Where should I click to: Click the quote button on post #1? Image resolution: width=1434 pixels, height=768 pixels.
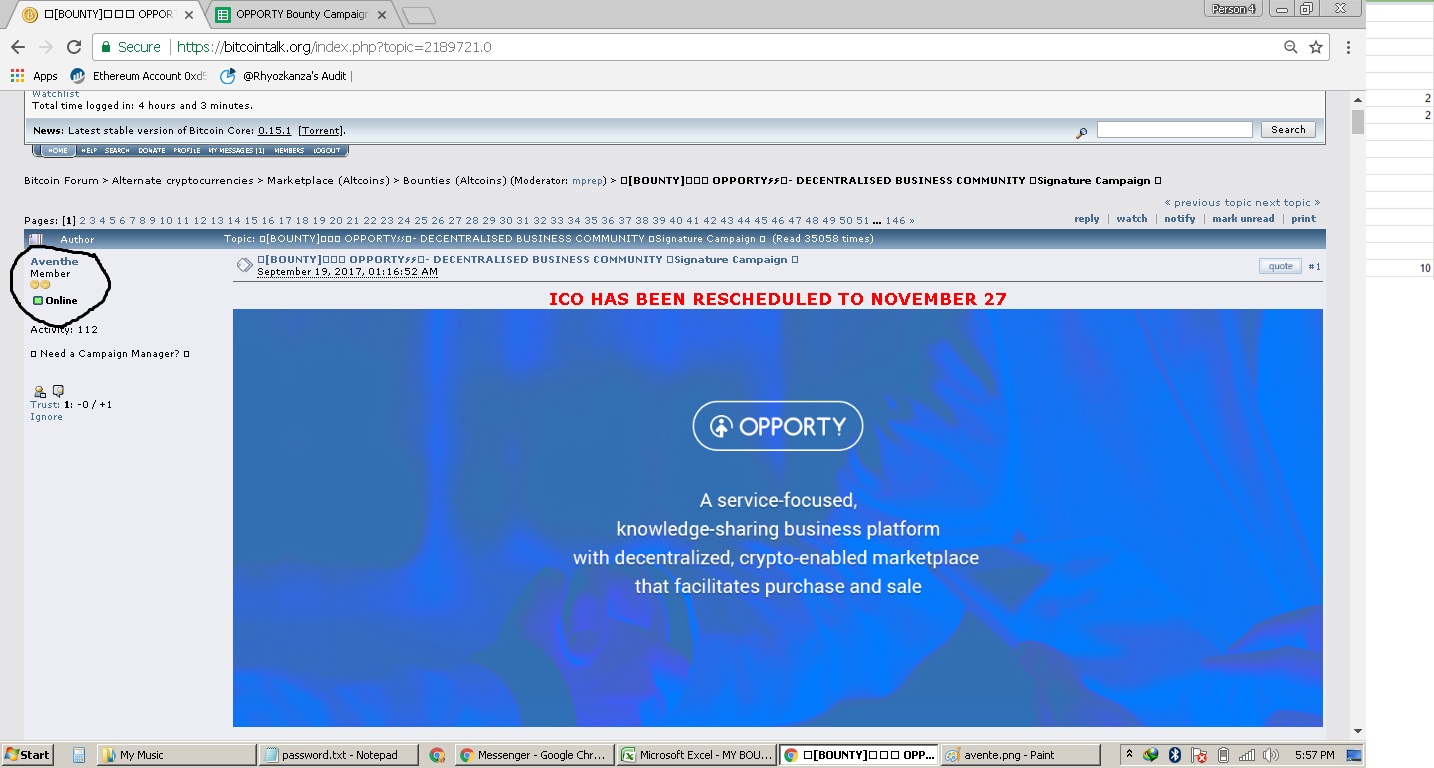[1280, 266]
